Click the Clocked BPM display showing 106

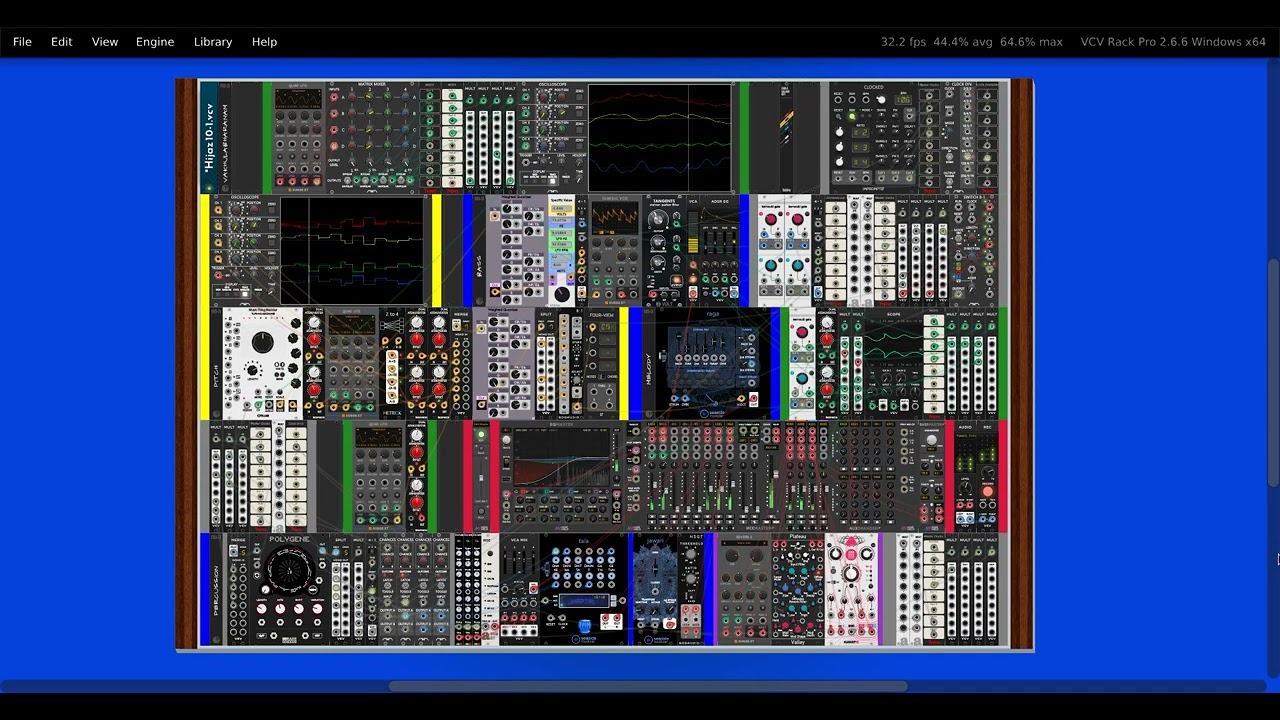click(x=903, y=99)
